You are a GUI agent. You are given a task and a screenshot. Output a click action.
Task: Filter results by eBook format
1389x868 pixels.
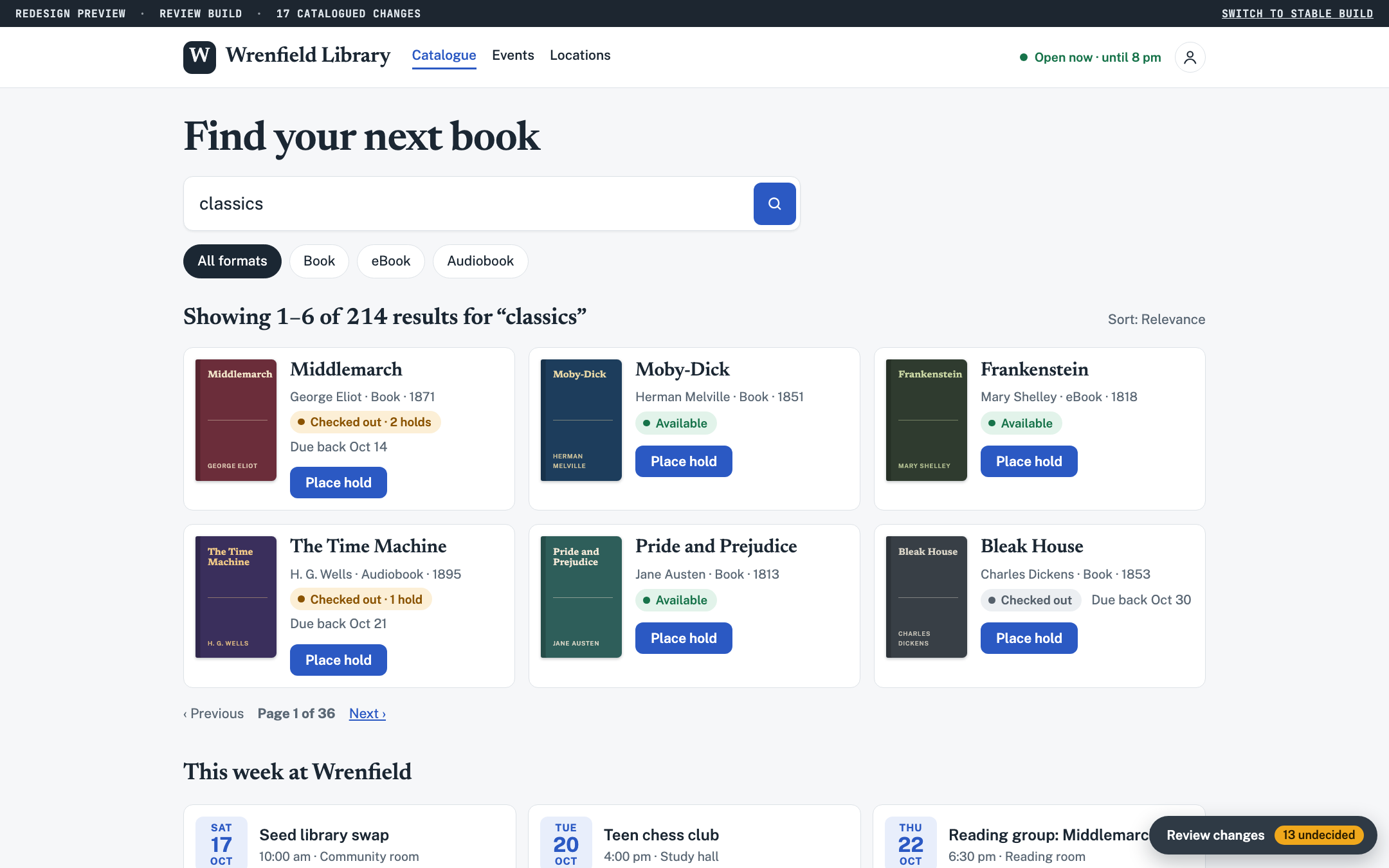tap(390, 261)
